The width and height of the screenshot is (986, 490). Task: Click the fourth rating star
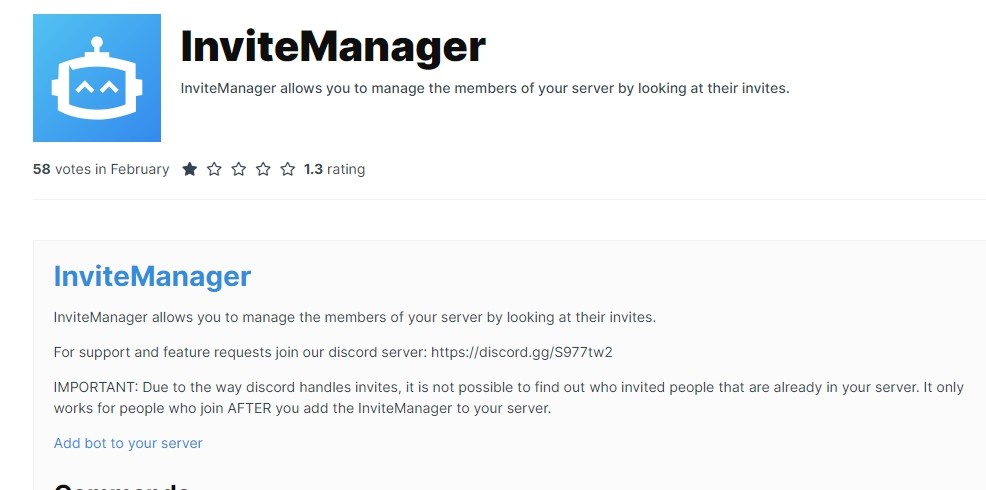(x=263, y=169)
